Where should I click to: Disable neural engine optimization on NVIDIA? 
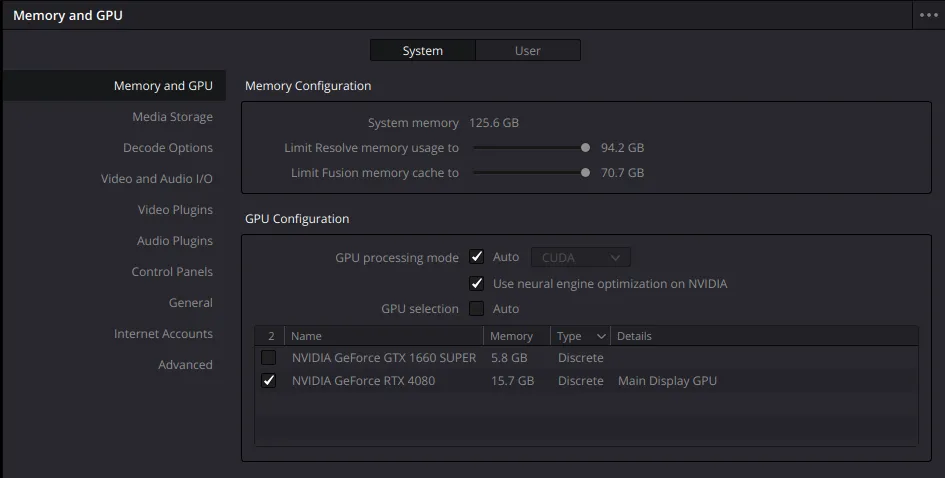coord(477,284)
